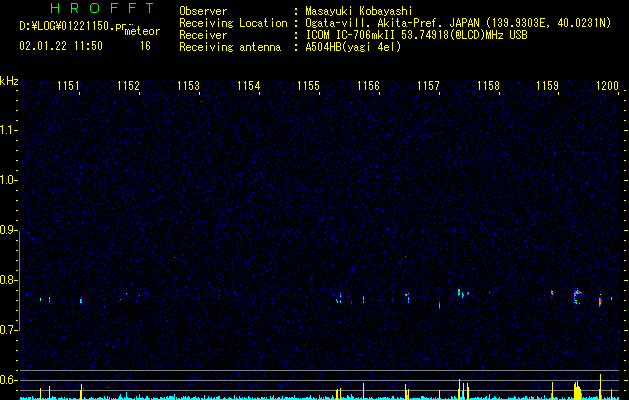This screenshot has height=400, width=629.
Task: Click the 0.9 kHz frequency label
Action: (x=8, y=230)
